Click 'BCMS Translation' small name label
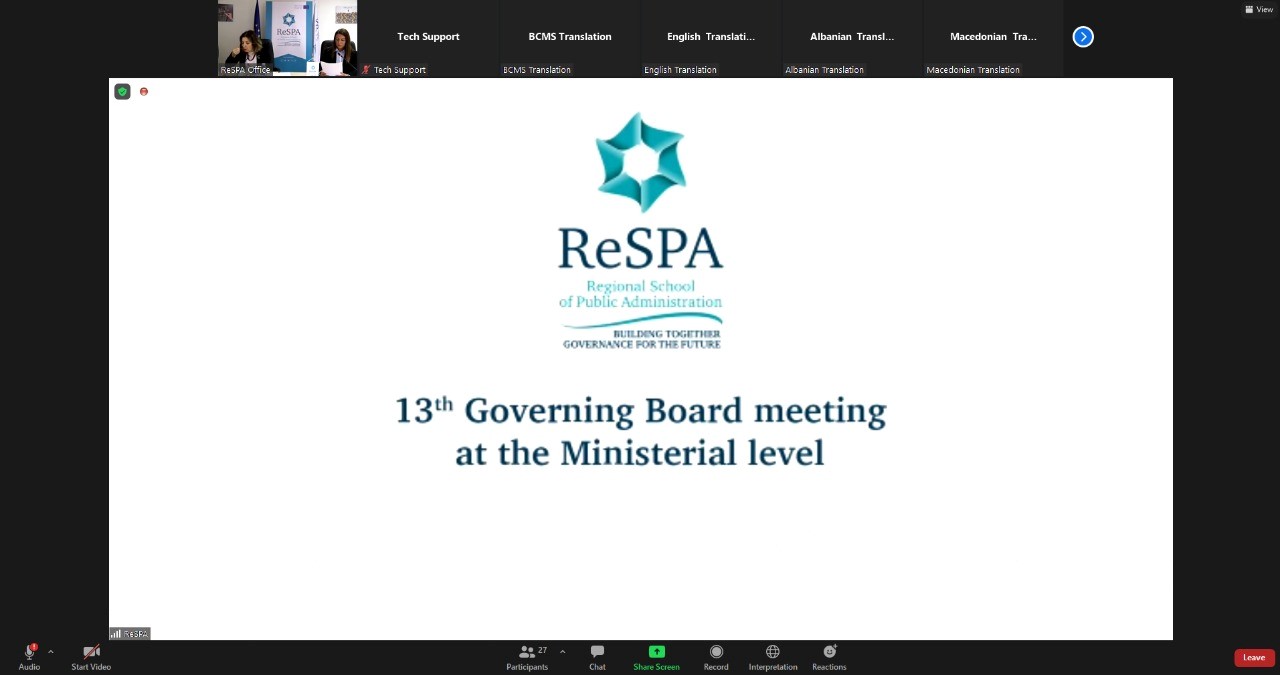 [x=537, y=70]
